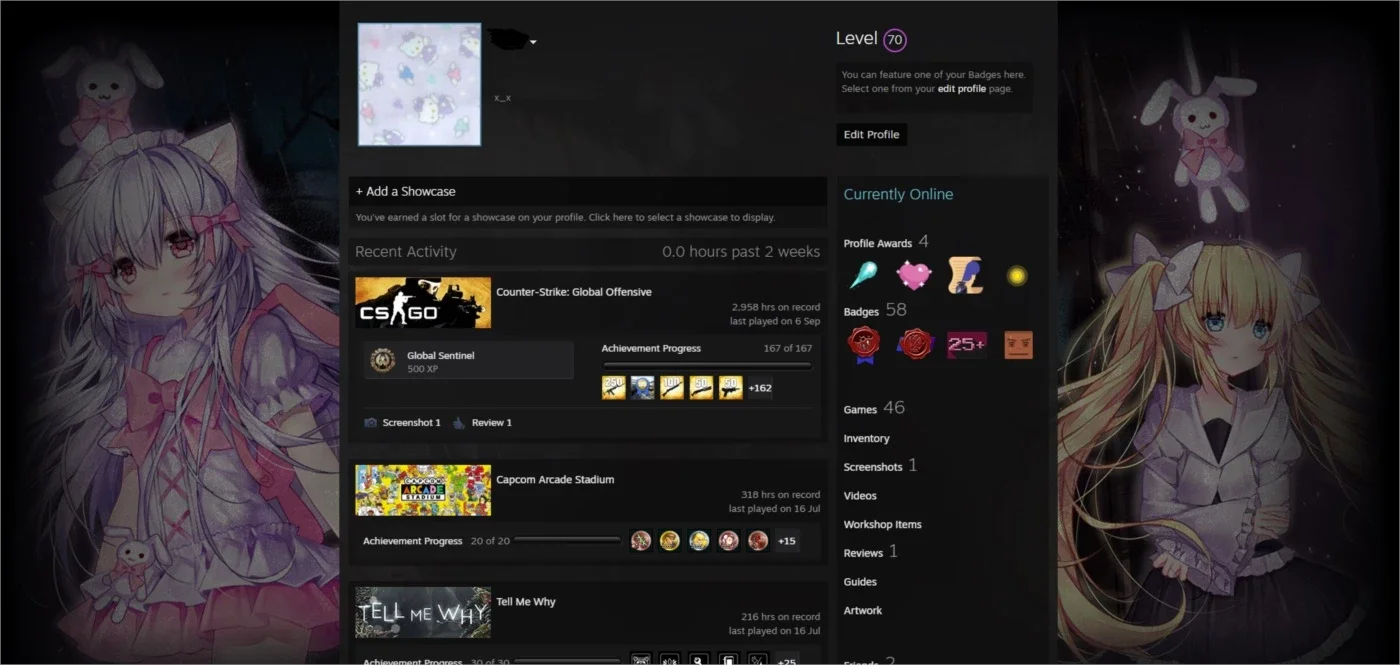1400x665 pixels.
Task: Click the thumbs-up icon beside Review 1
Action: click(x=459, y=423)
